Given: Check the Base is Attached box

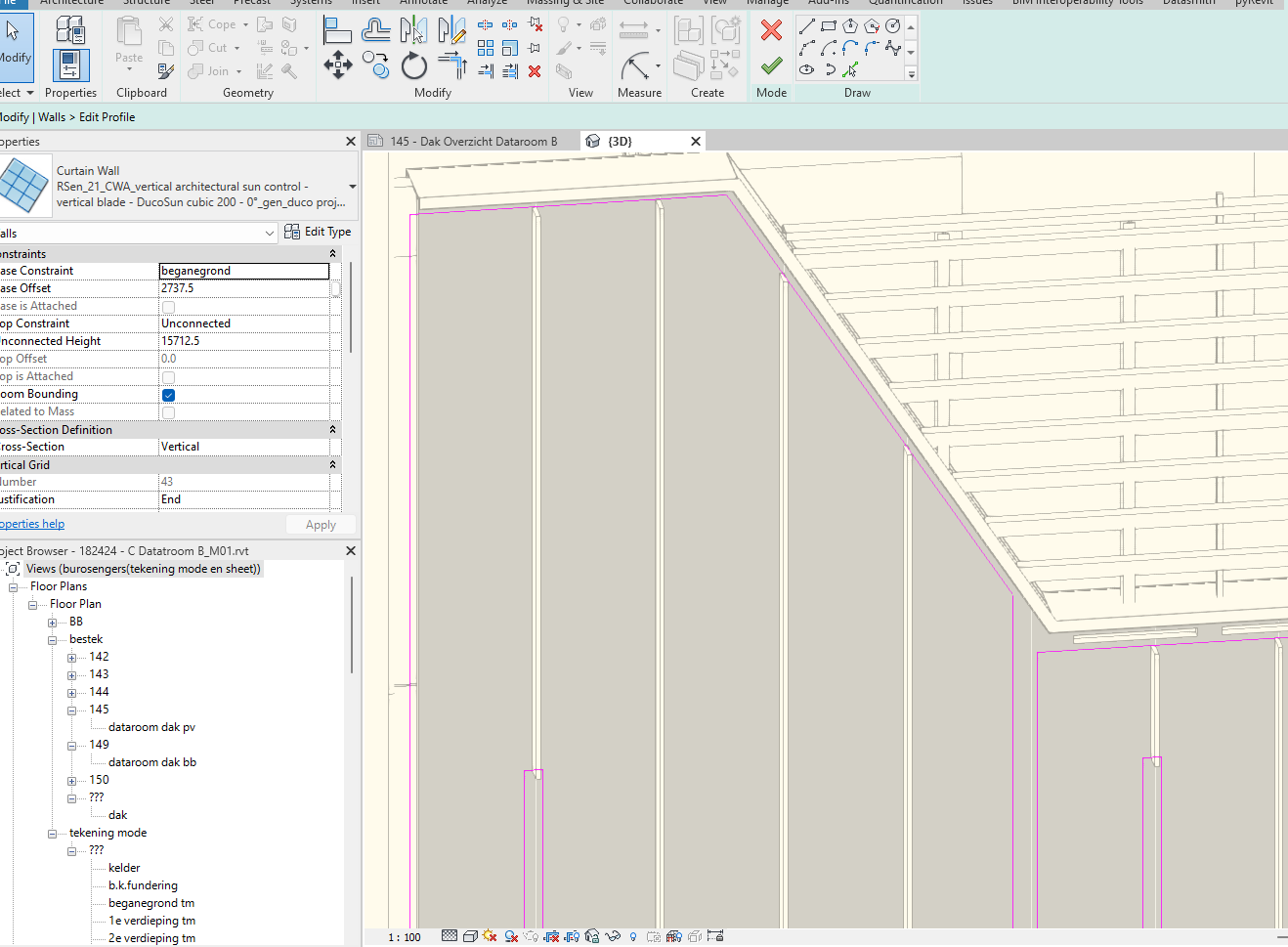Looking at the screenshot, I should [168, 305].
